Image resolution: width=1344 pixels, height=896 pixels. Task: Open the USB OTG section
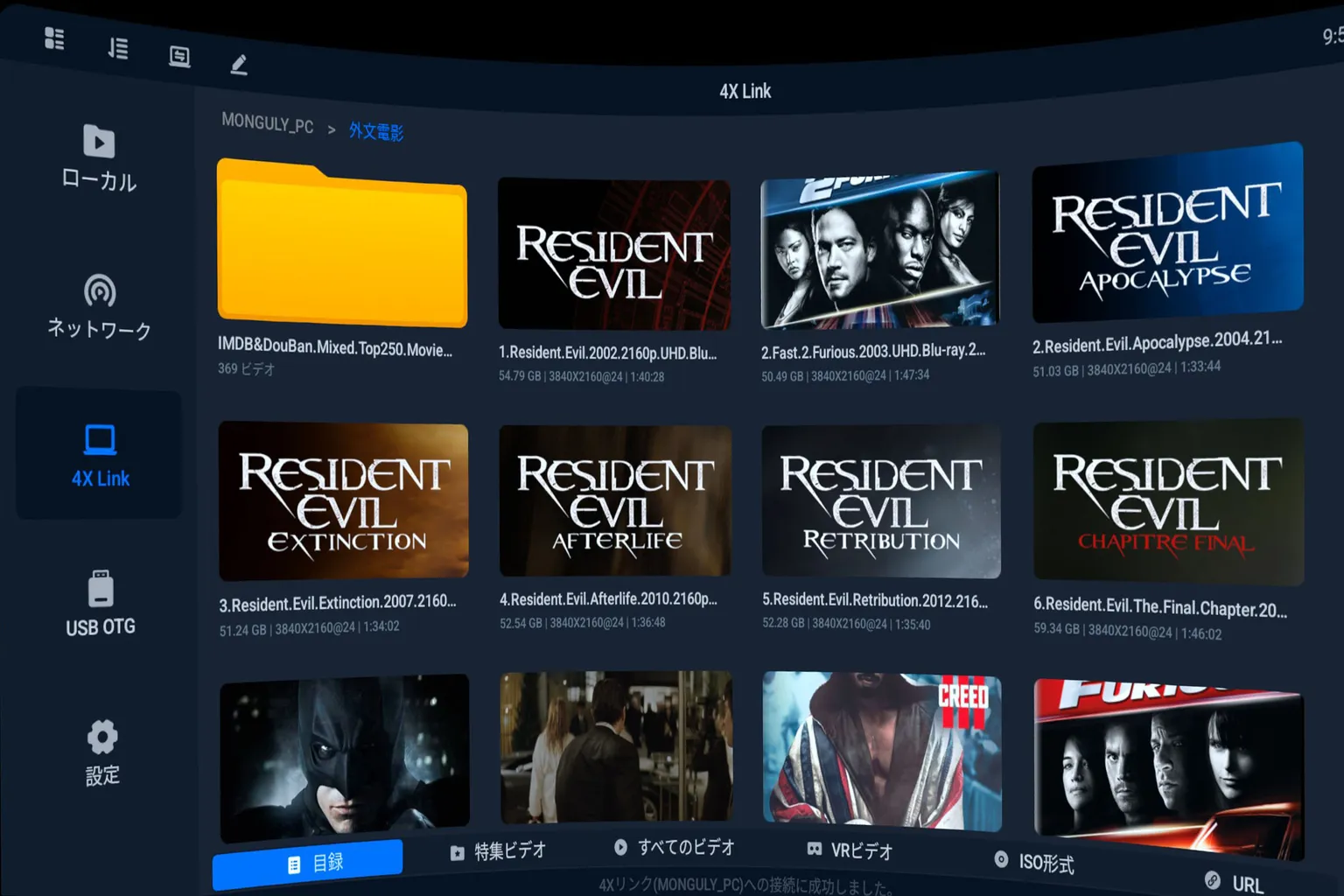coord(101,603)
